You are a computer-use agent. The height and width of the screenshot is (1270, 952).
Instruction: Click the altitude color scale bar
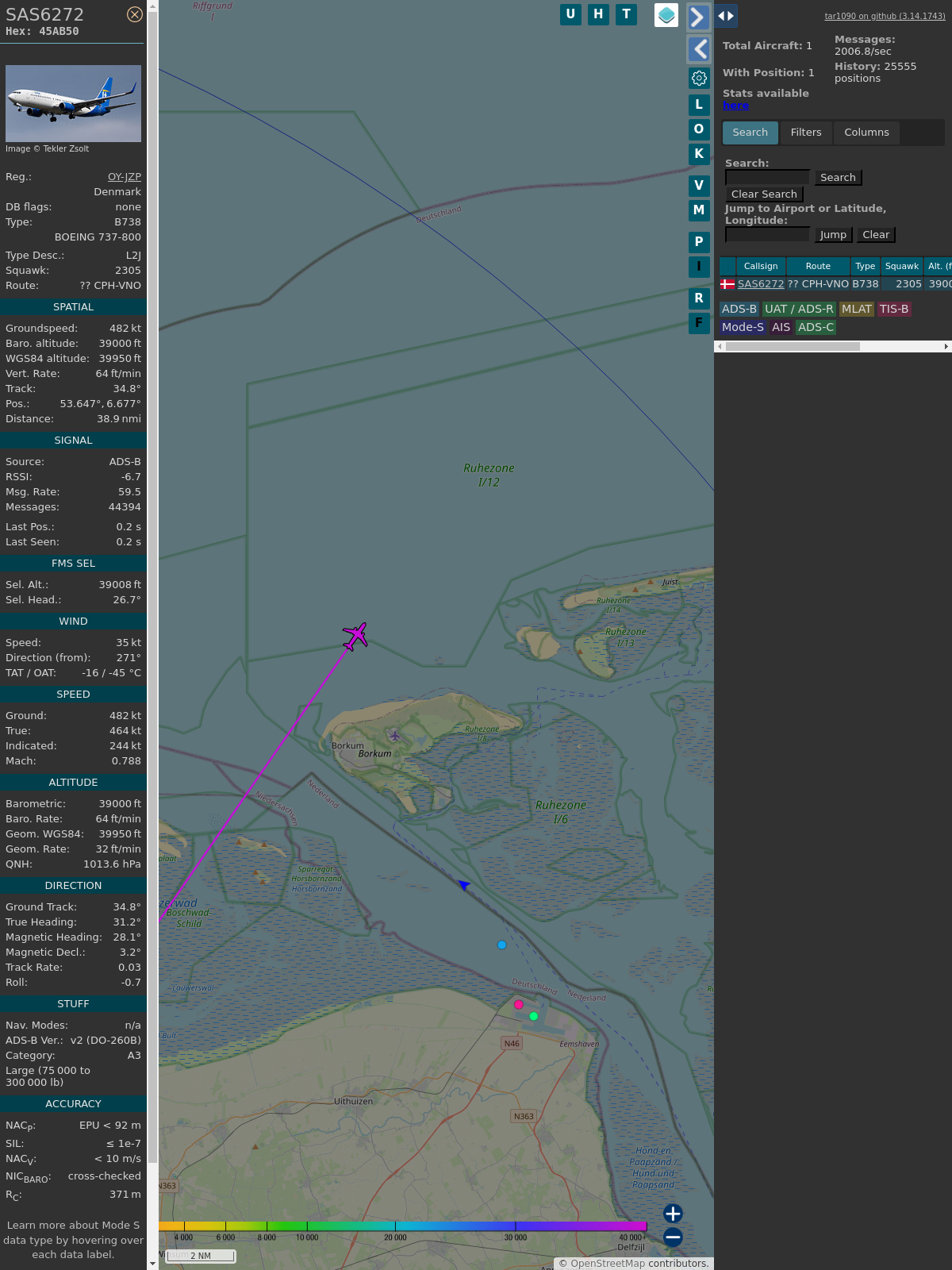403,1227
